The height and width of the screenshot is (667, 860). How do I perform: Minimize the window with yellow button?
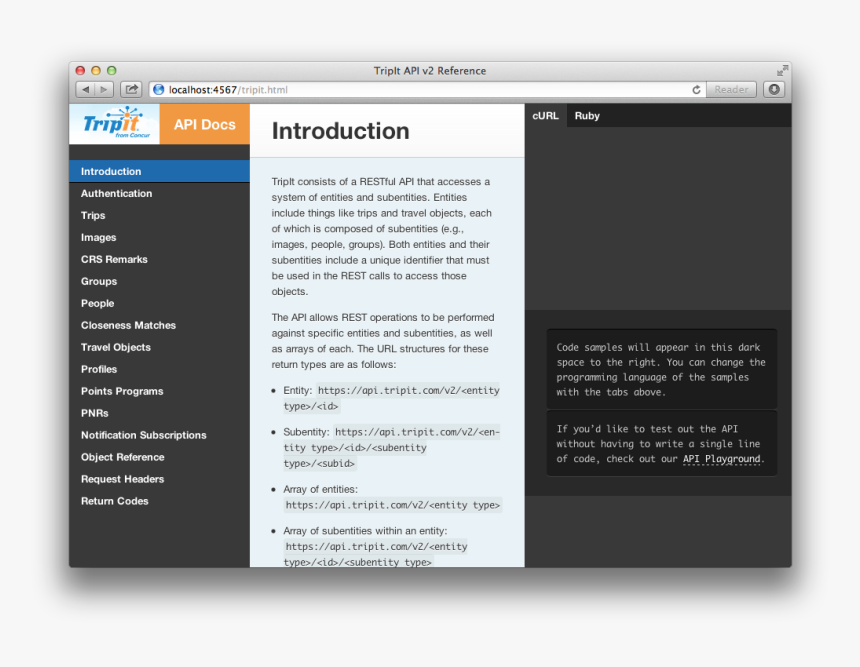tap(96, 70)
